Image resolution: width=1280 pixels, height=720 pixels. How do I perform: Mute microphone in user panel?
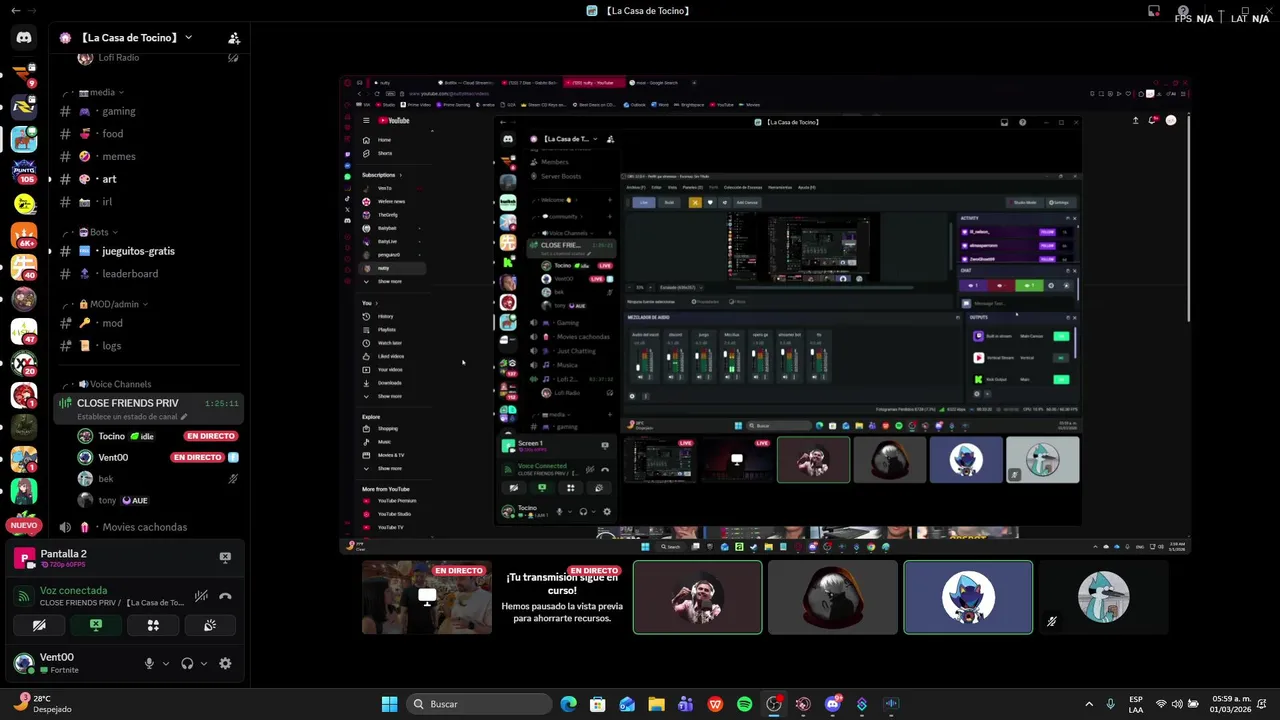point(149,663)
